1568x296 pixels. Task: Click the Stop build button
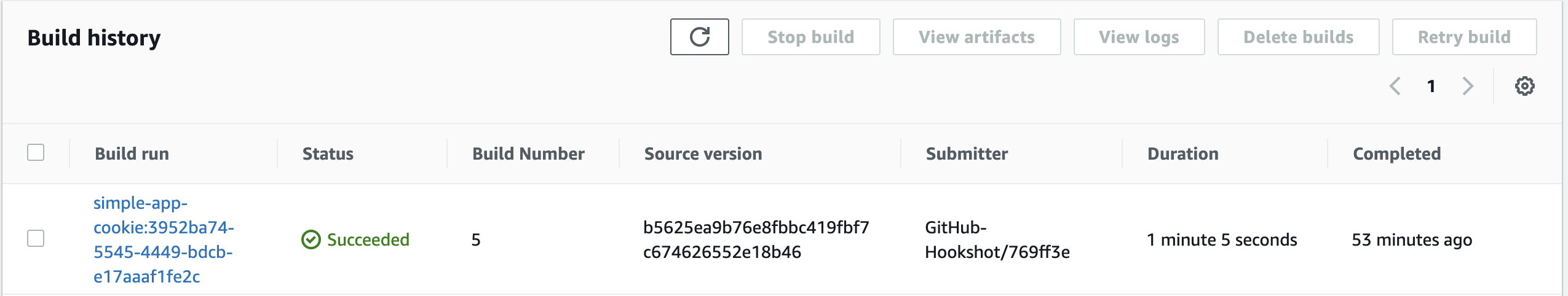click(x=810, y=37)
